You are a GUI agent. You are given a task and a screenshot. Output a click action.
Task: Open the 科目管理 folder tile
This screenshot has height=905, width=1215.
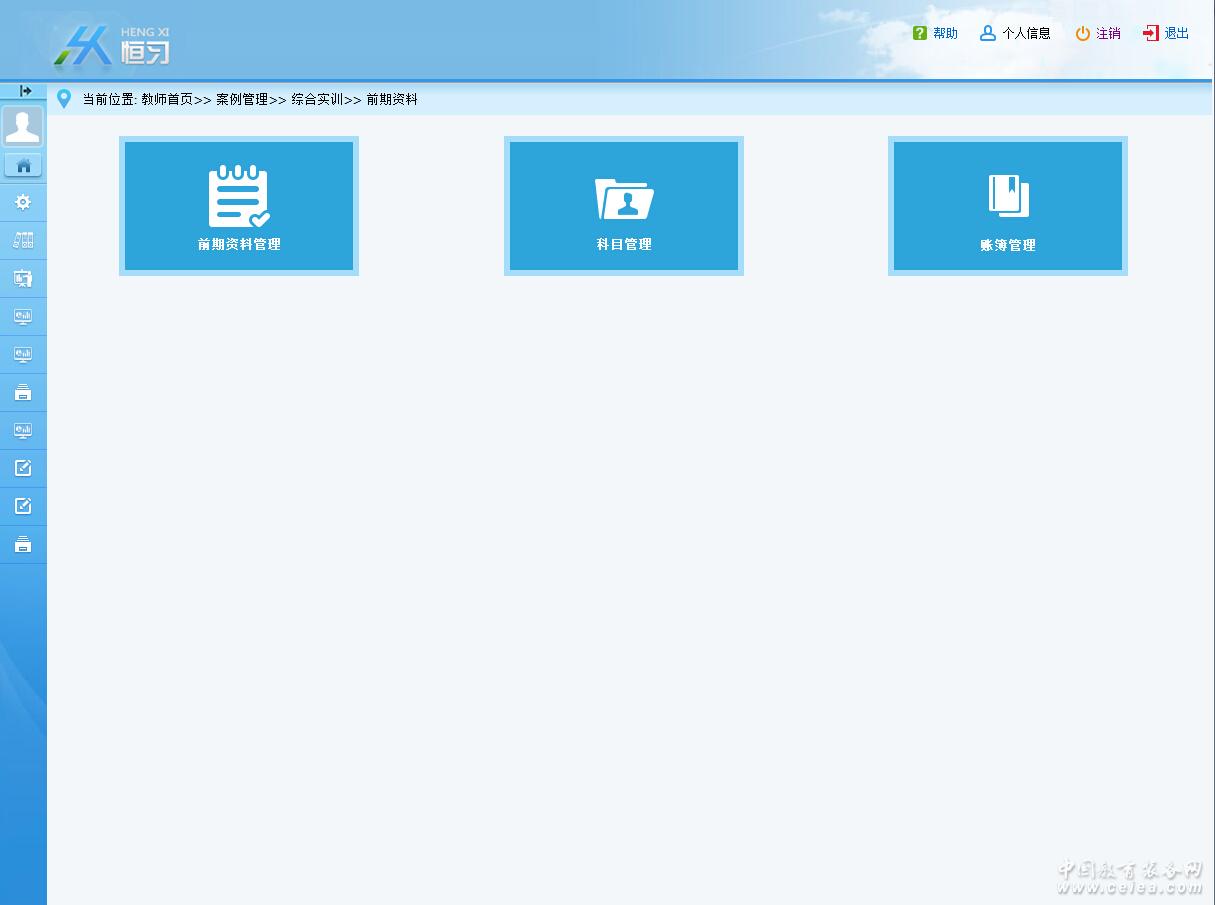click(x=624, y=206)
